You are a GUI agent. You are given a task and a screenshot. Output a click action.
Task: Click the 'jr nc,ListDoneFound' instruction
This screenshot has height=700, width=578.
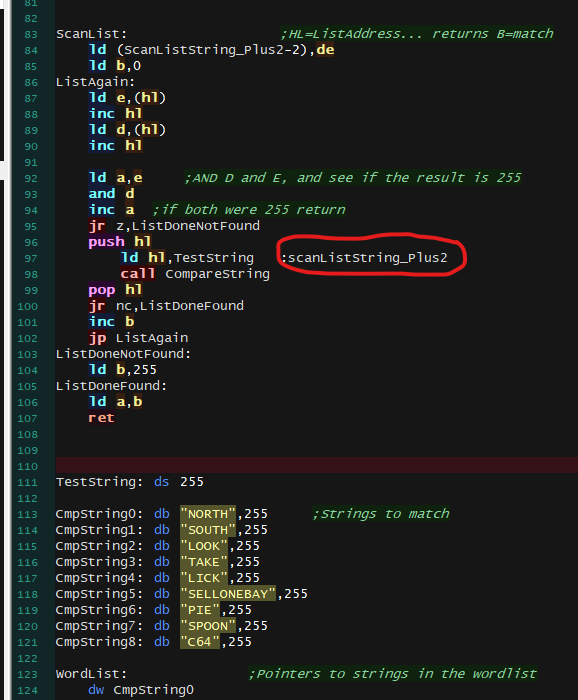coord(166,306)
